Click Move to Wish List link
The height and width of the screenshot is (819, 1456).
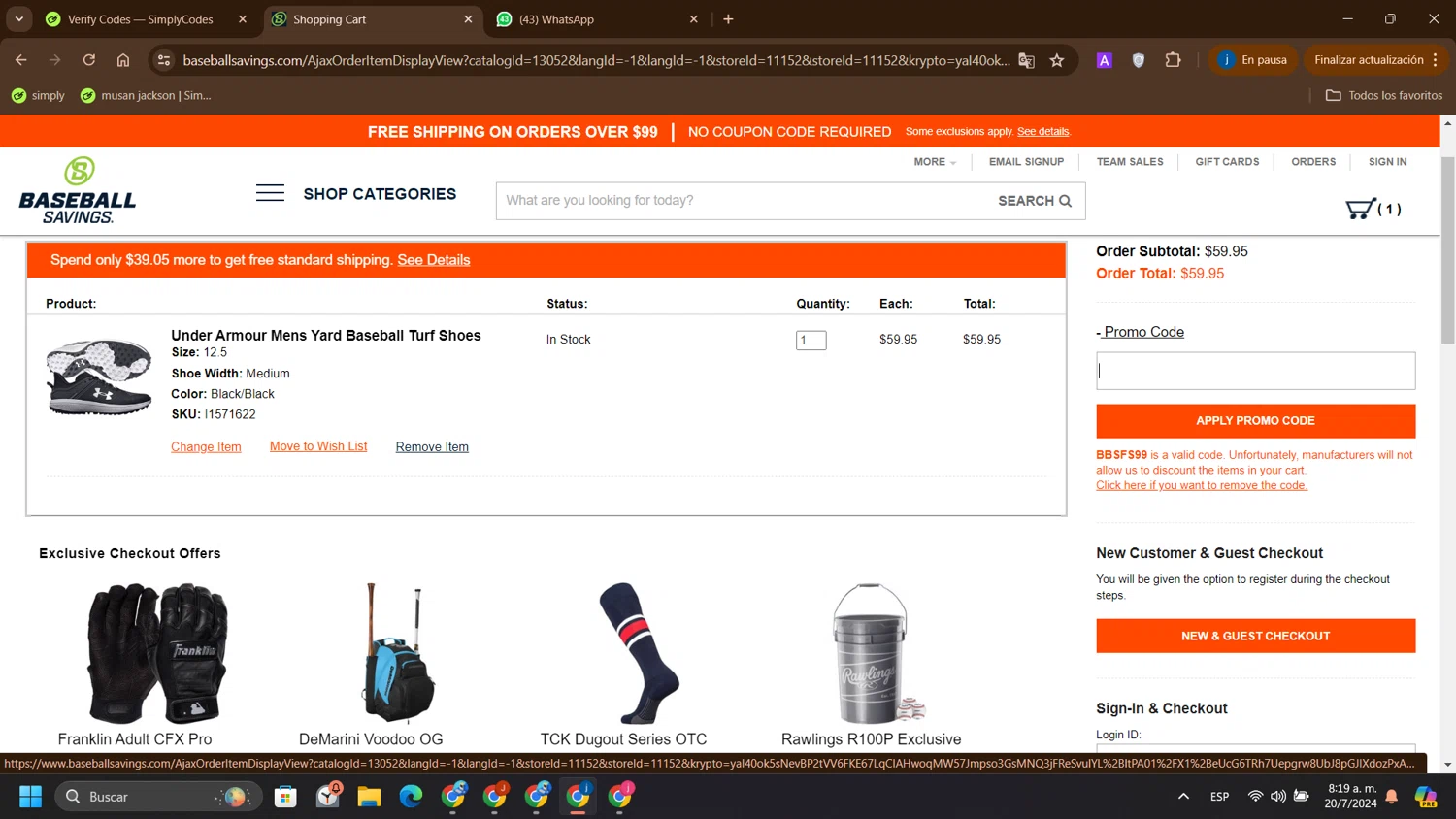(318, 446)
